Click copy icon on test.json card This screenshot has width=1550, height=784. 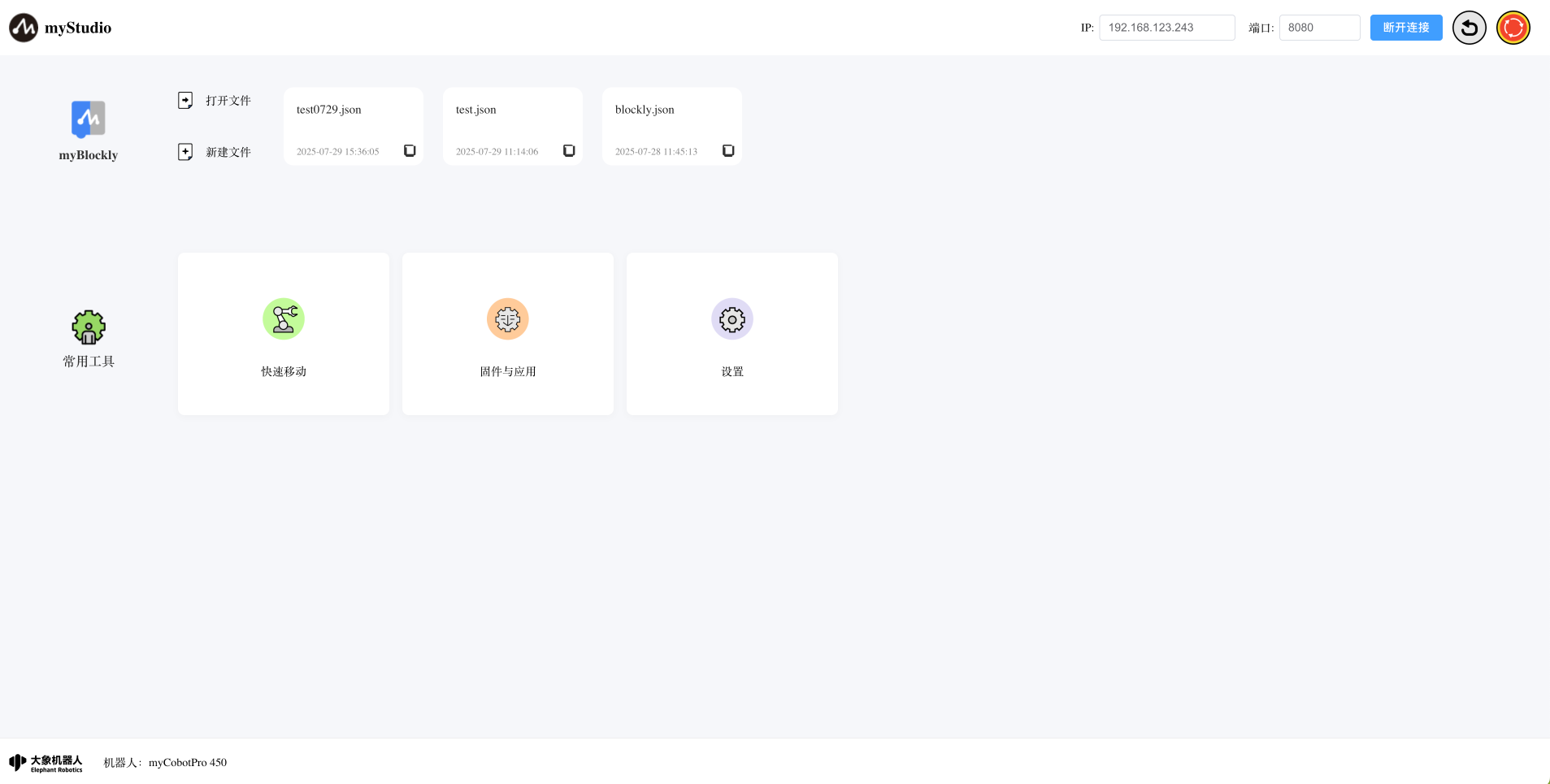[569, 151]
